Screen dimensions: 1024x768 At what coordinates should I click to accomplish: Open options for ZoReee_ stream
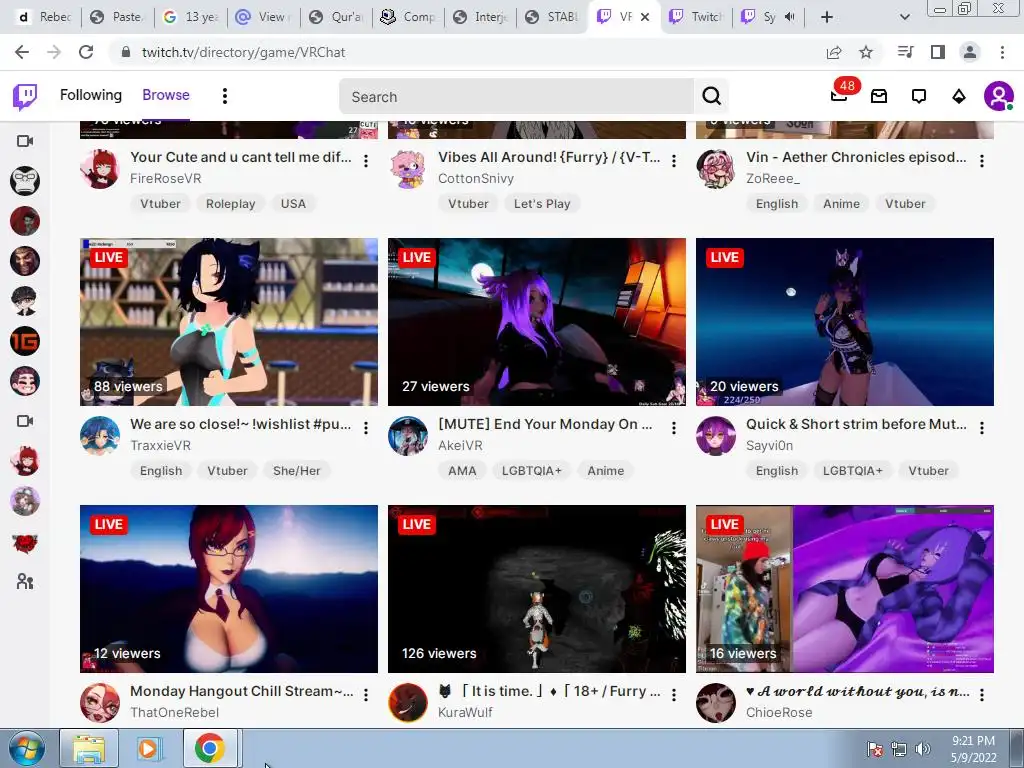coord(982,161)
